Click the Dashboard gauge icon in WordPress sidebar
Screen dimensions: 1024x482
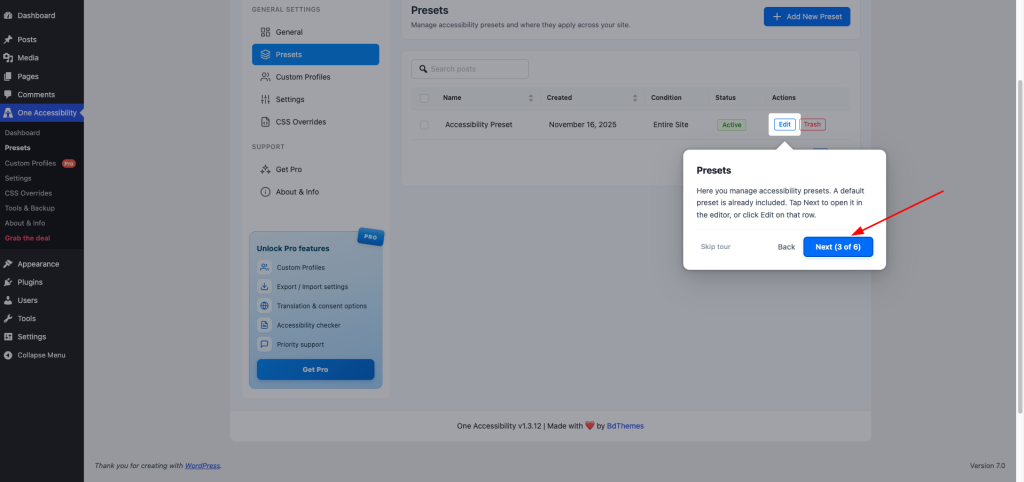coord(8,15)
